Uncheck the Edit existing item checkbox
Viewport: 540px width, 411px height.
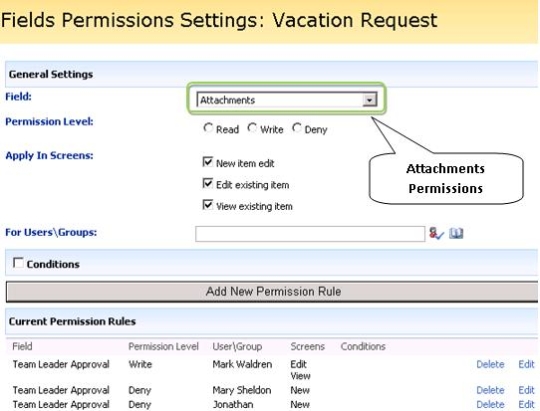[x=208, y=183]
